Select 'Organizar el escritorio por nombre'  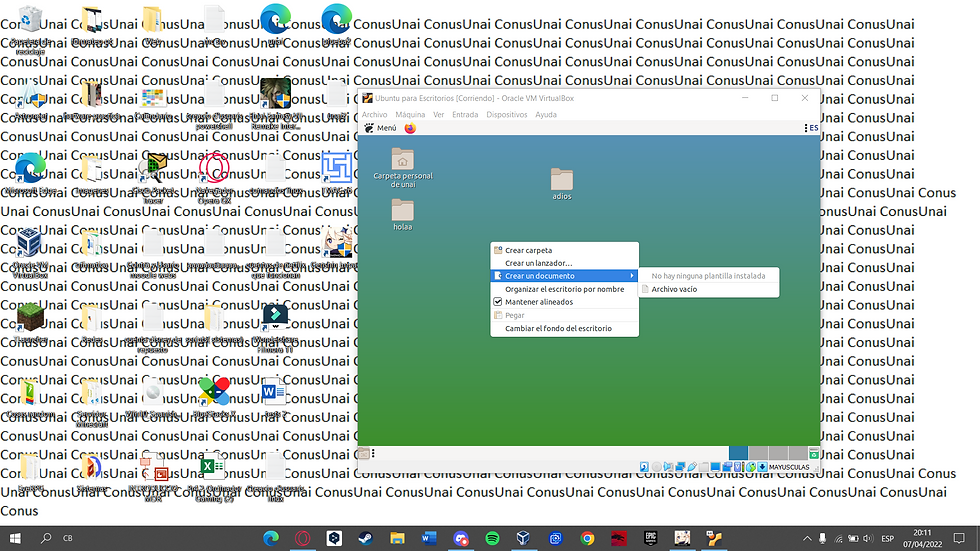tap(564, 289)
